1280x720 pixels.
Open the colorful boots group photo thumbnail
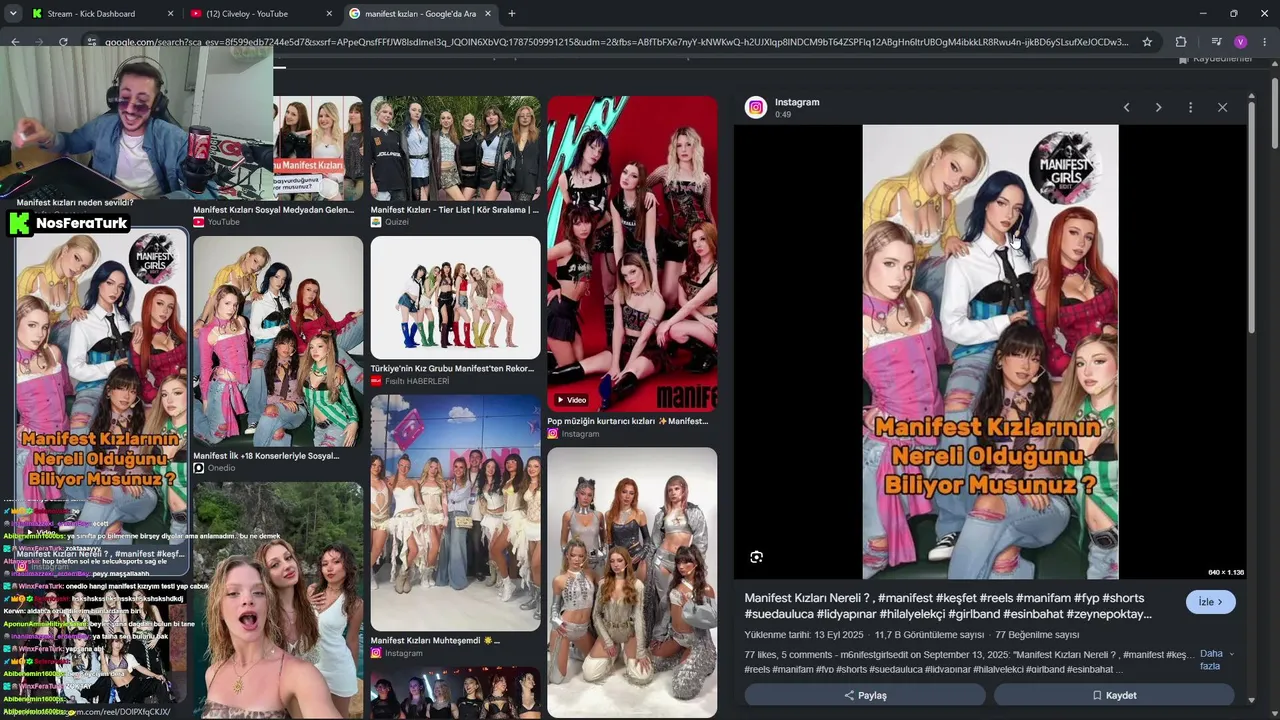tap(455, 297)
